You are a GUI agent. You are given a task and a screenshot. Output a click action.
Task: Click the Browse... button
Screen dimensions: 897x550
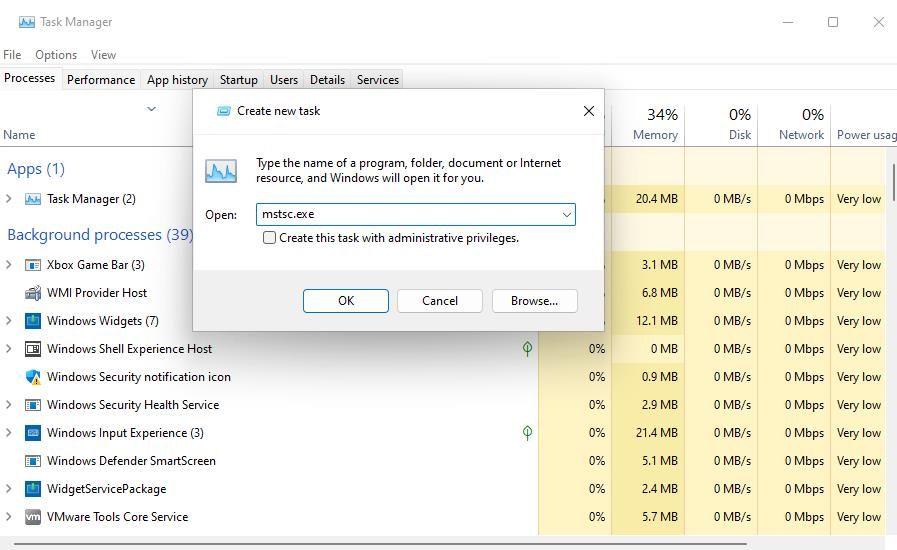click(534, 301)
